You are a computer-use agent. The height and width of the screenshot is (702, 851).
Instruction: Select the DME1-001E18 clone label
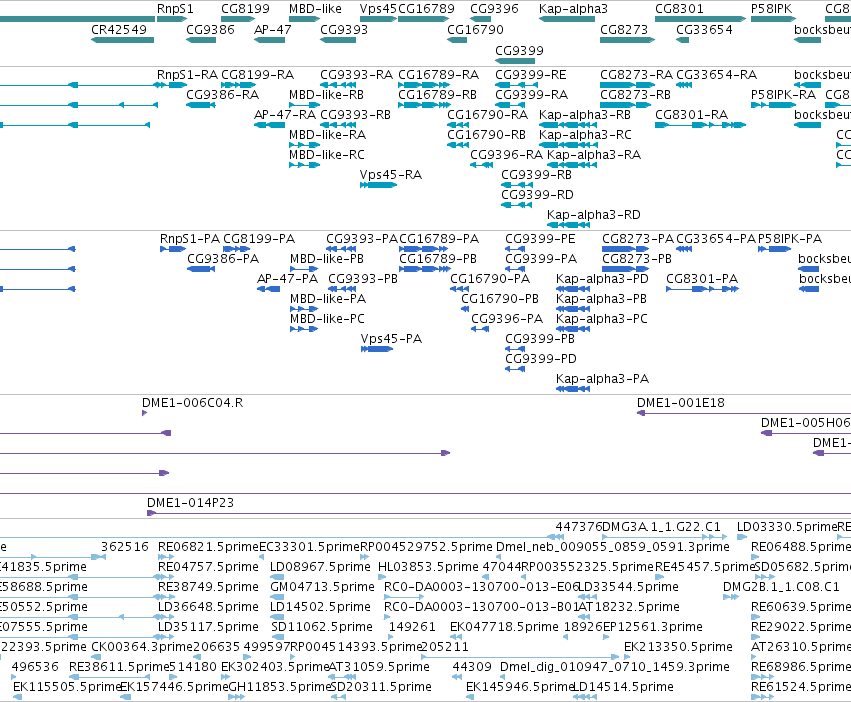tap(681, 403)
